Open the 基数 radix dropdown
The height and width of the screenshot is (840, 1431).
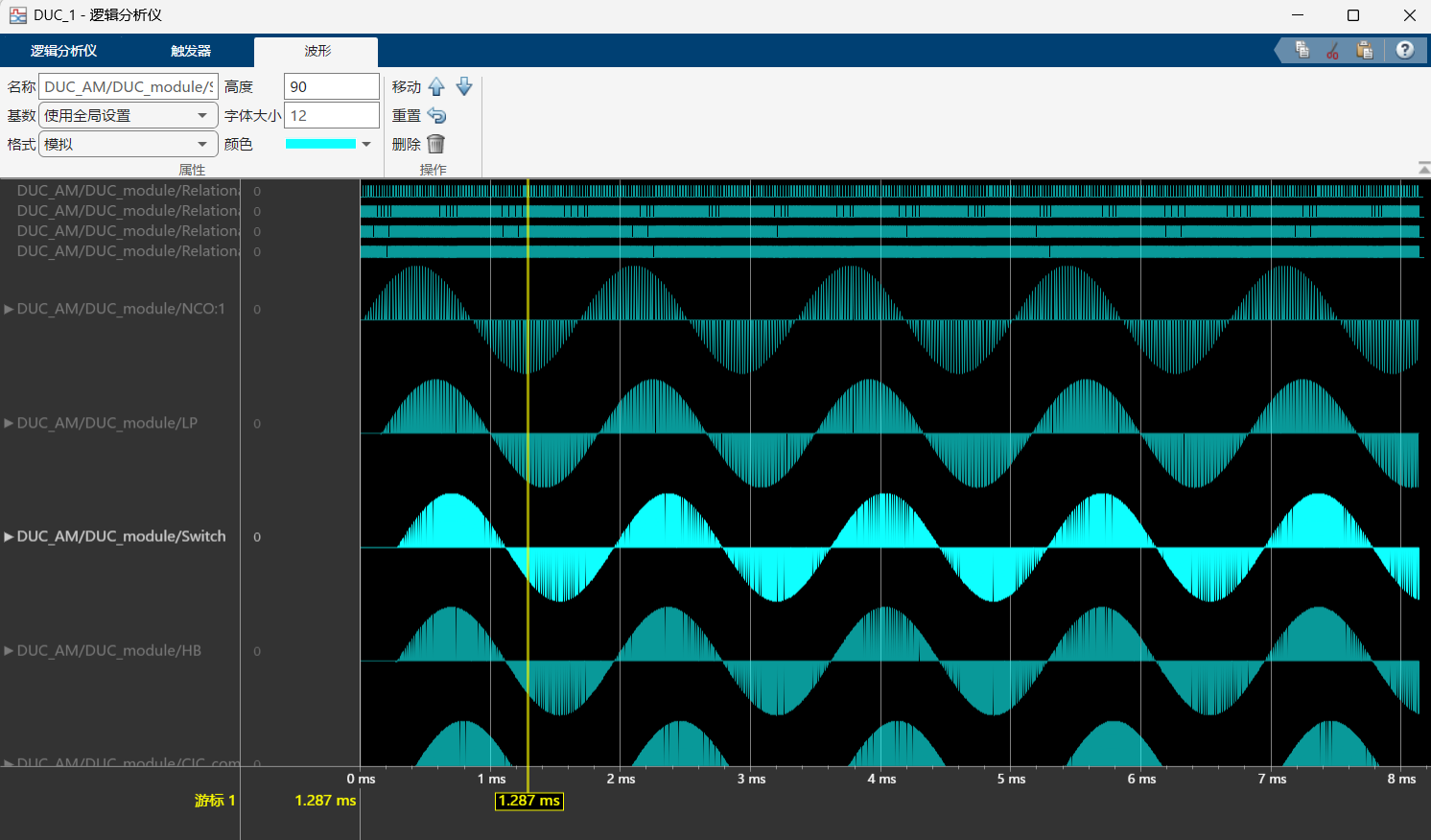[x=129, y=116]
